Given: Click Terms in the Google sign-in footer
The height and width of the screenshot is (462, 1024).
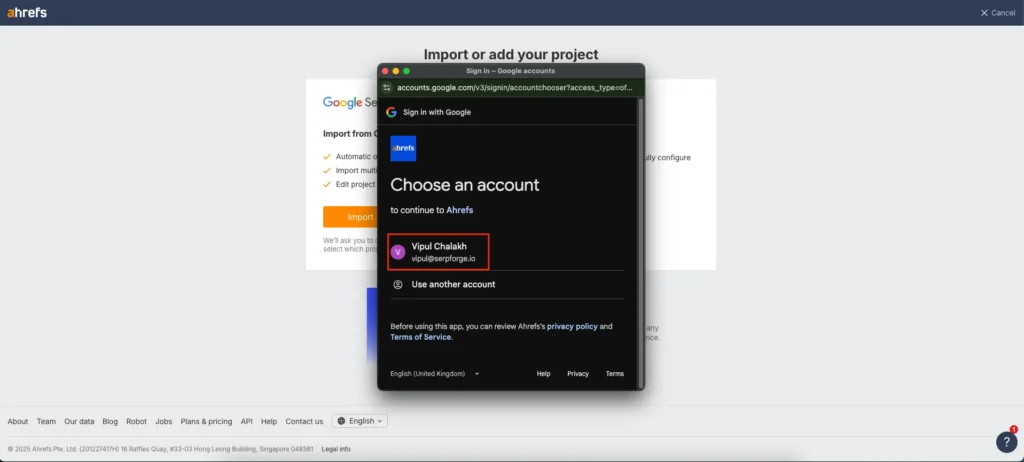Looking at the screenshot, I should 615,374.
